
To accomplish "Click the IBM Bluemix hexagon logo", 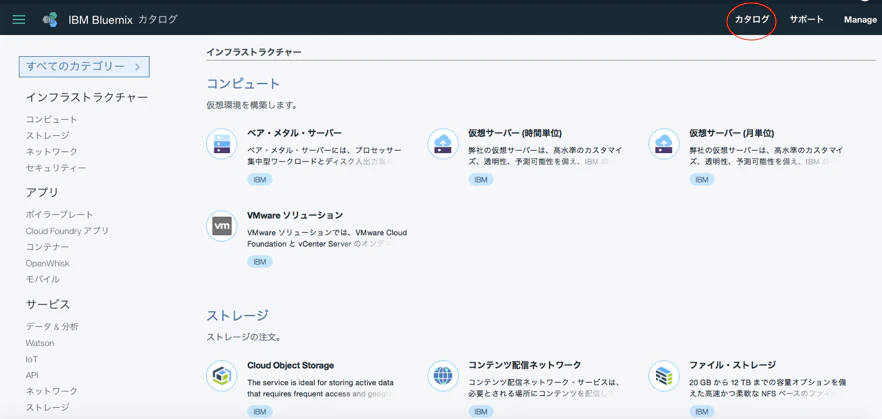I will (x=50, y=20).
